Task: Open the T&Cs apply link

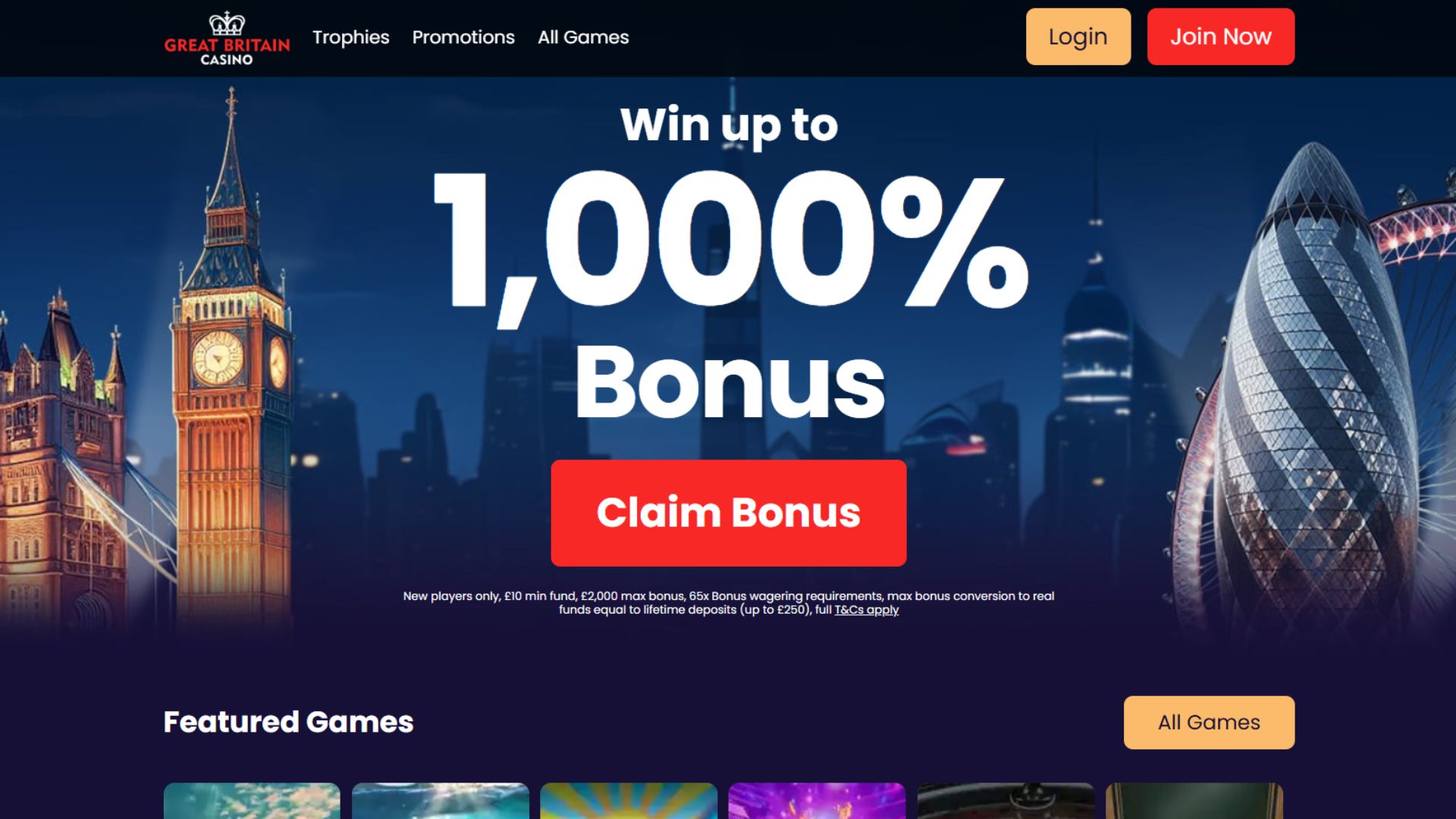Action: click(866, 610)
